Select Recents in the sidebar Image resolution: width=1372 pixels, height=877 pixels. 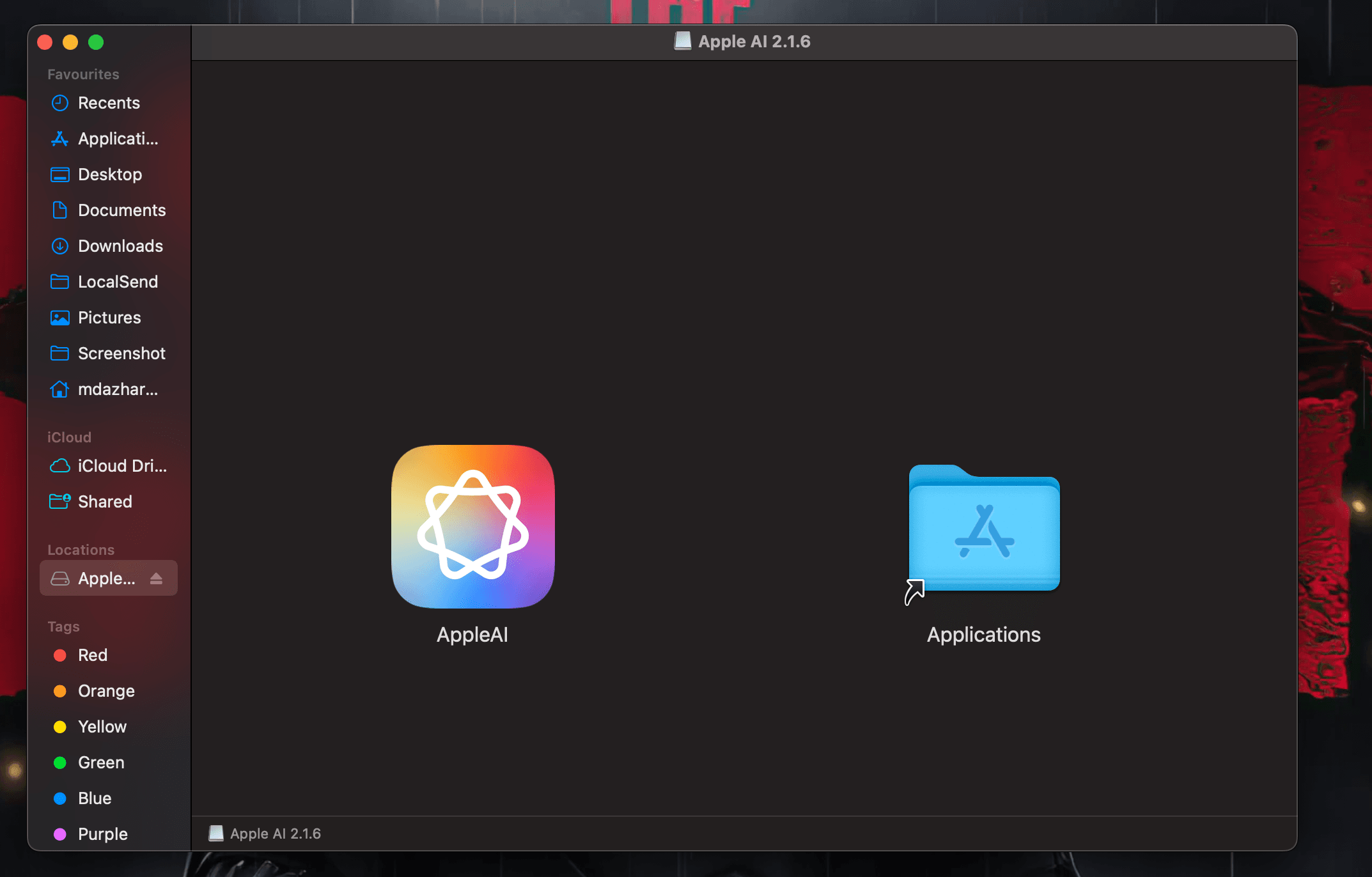[109, 103]
